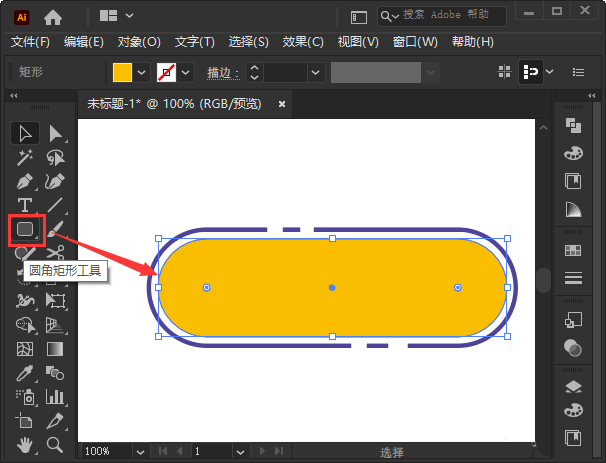Open the 效果(C) menu
This screenshot has height=463, width=606.
point(303,42)
